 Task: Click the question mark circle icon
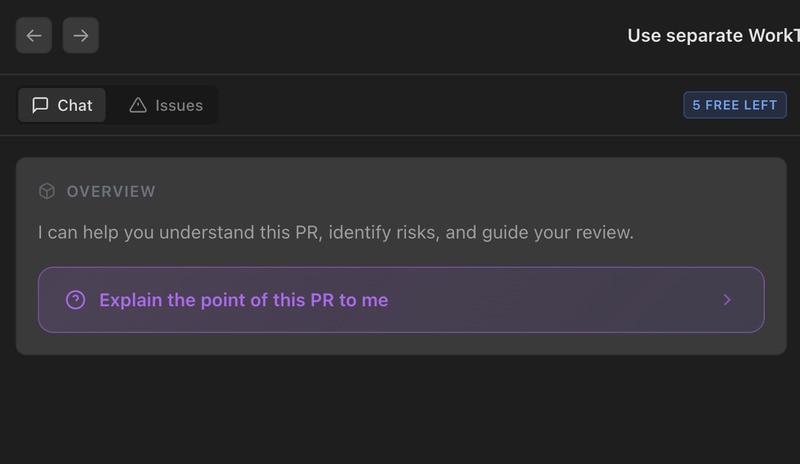tap(75, 300)
